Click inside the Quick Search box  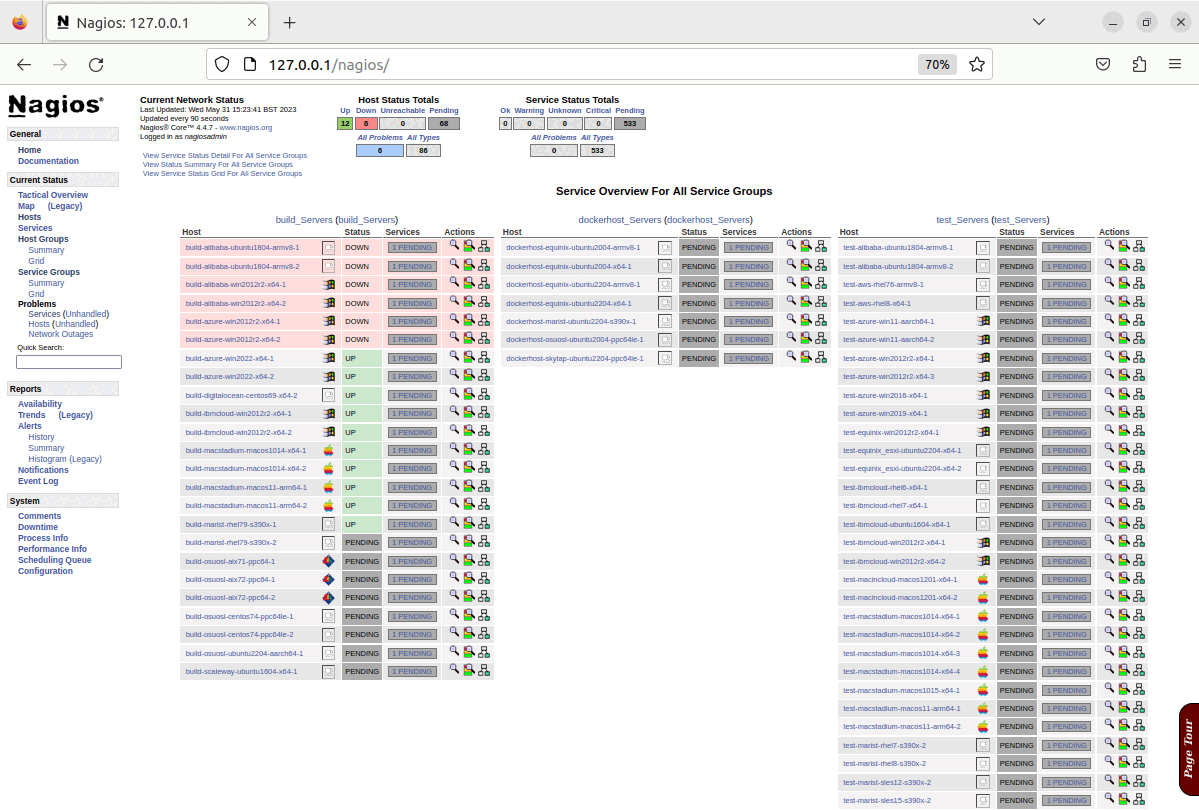[67, 361]
